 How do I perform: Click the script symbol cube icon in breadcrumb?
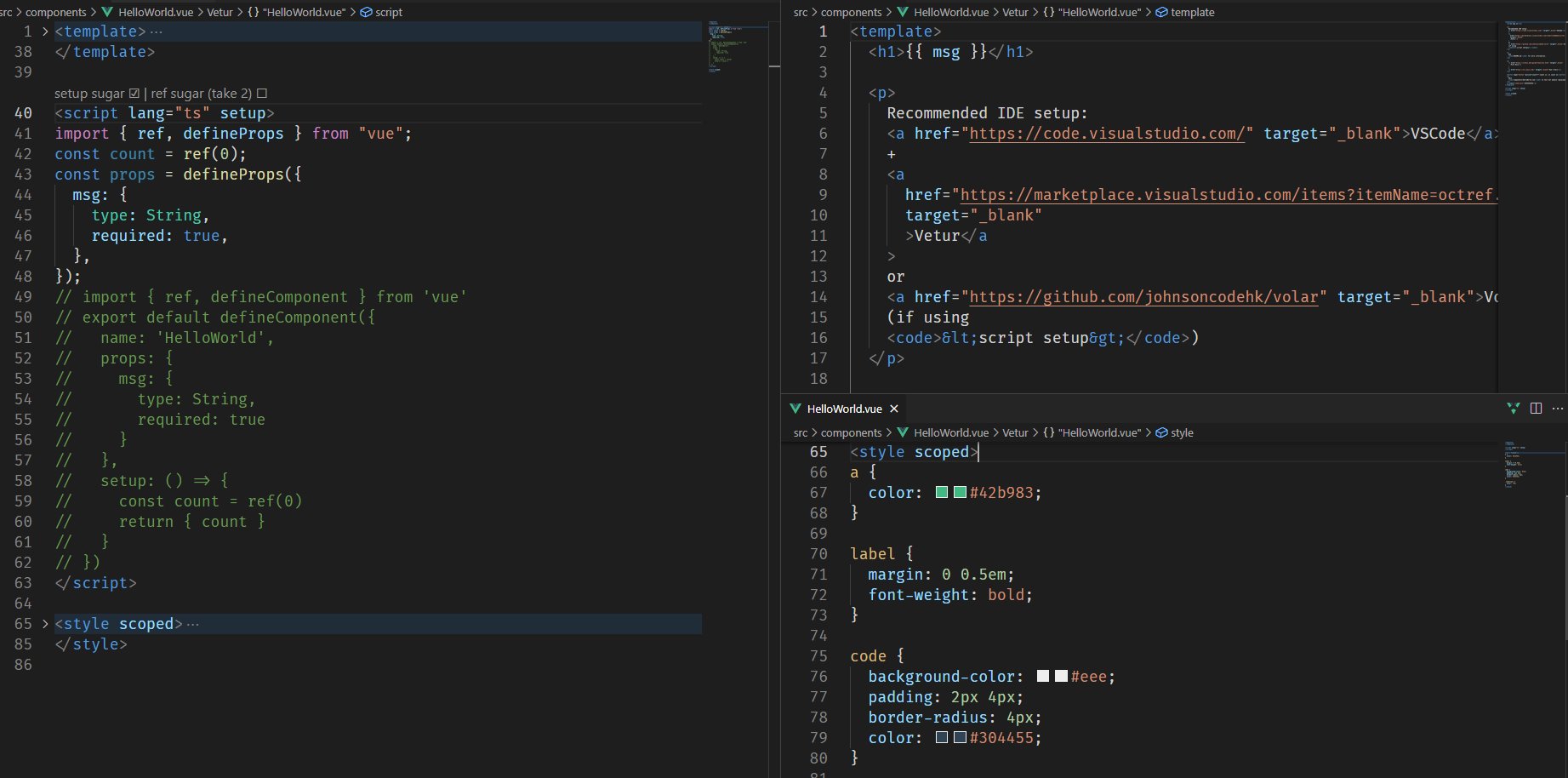click(366, 12)
